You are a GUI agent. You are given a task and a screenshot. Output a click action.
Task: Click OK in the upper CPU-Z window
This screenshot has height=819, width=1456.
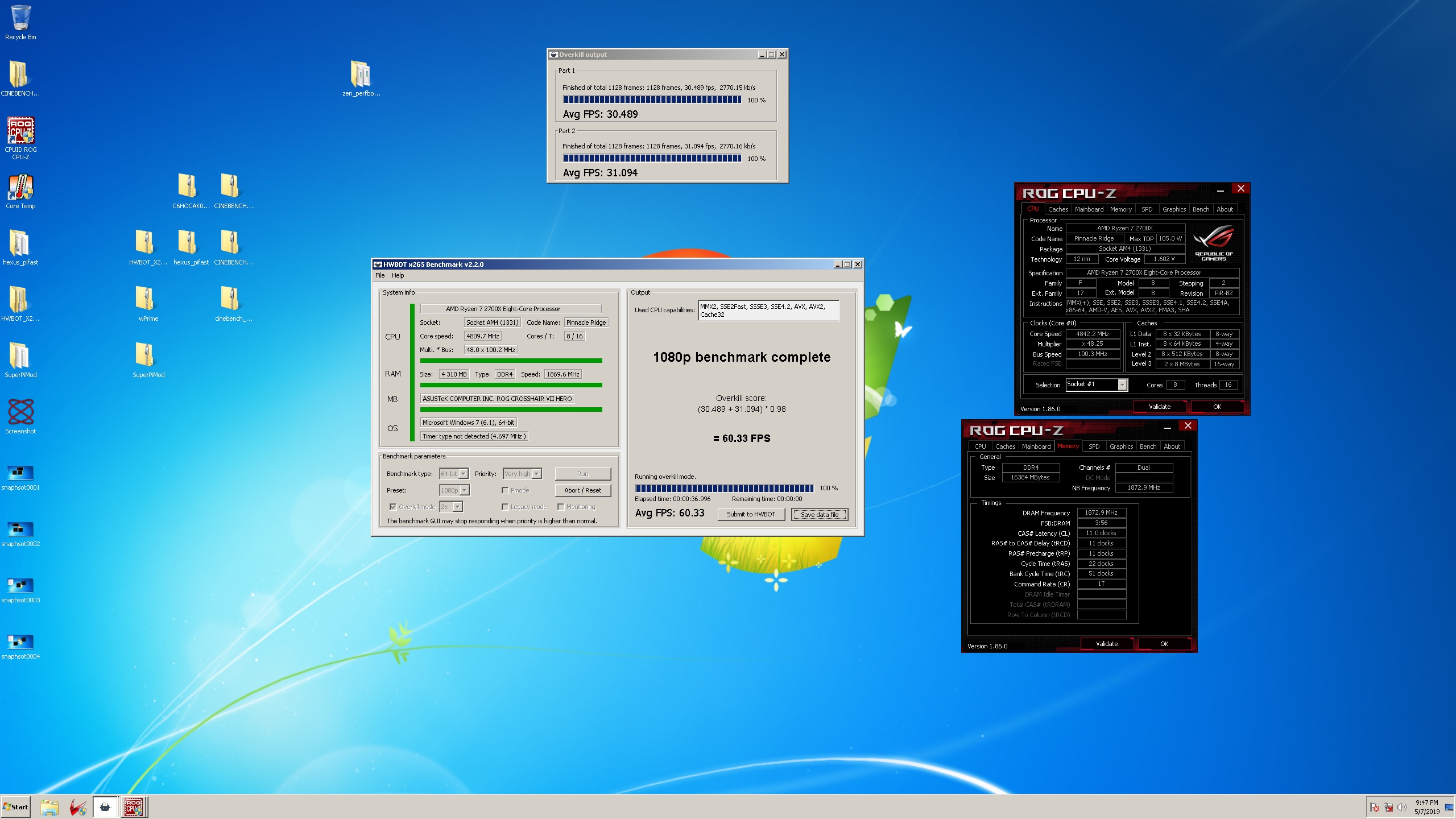coord(1217,407)
